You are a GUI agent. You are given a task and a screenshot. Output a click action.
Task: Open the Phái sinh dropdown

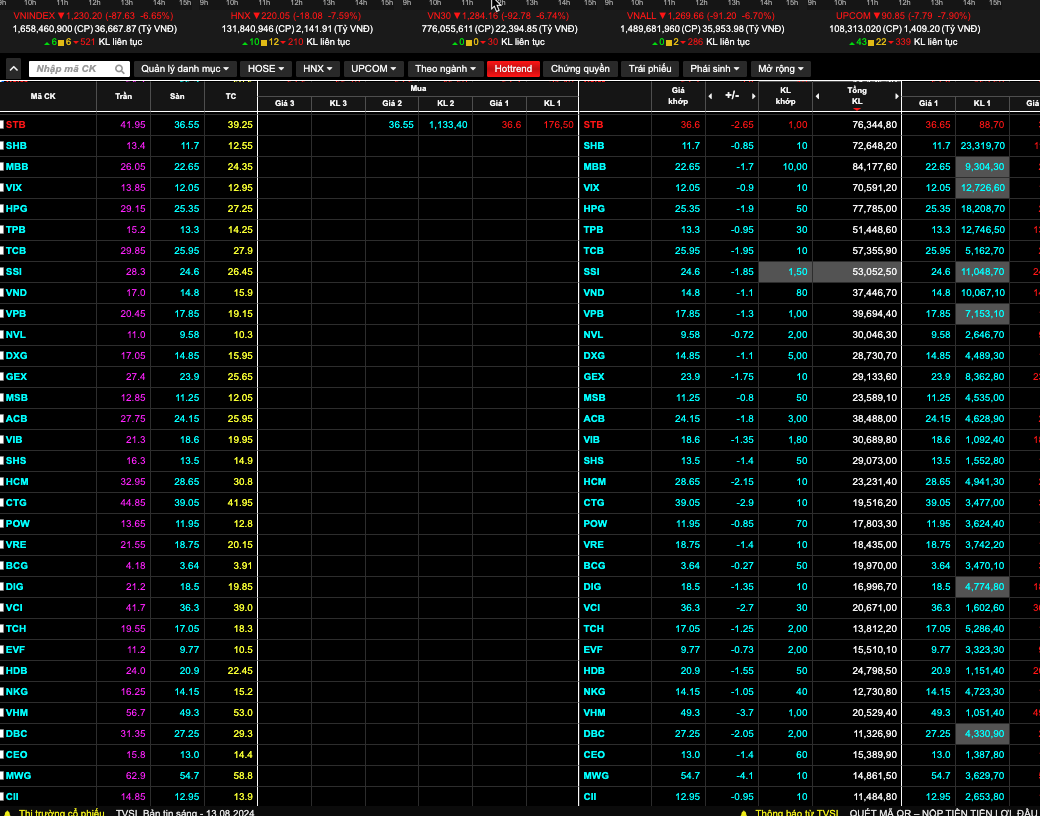[715, 69]
